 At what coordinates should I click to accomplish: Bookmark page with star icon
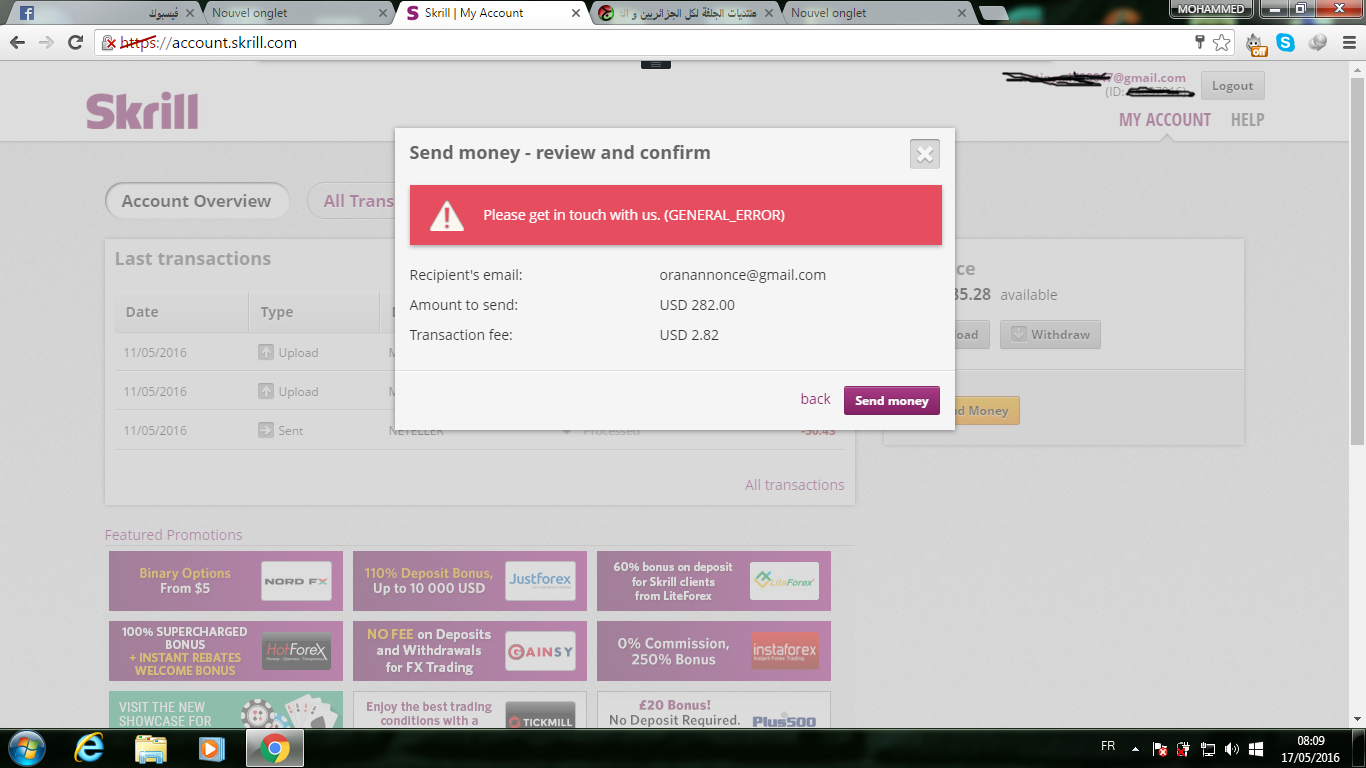coord(1221,43)
